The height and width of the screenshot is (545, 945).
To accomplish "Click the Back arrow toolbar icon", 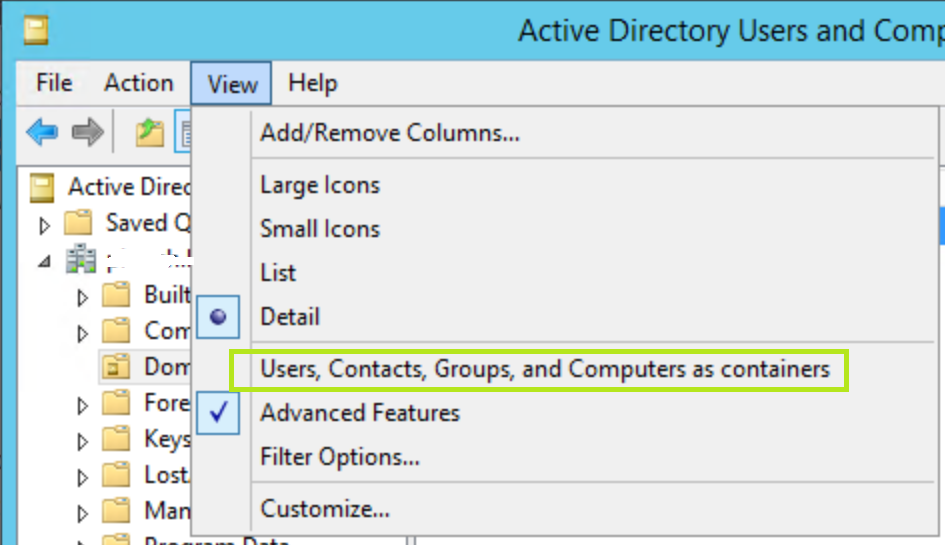I will (x=42, y=132).
